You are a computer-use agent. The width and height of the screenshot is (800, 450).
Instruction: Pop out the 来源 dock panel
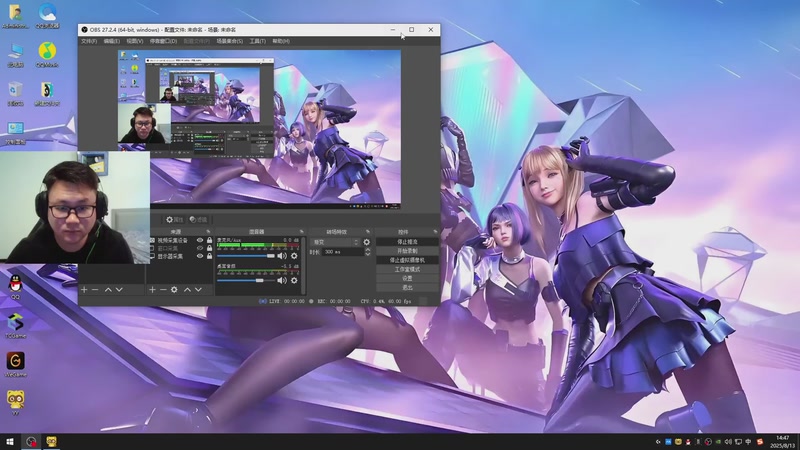[x=208, y=232]
